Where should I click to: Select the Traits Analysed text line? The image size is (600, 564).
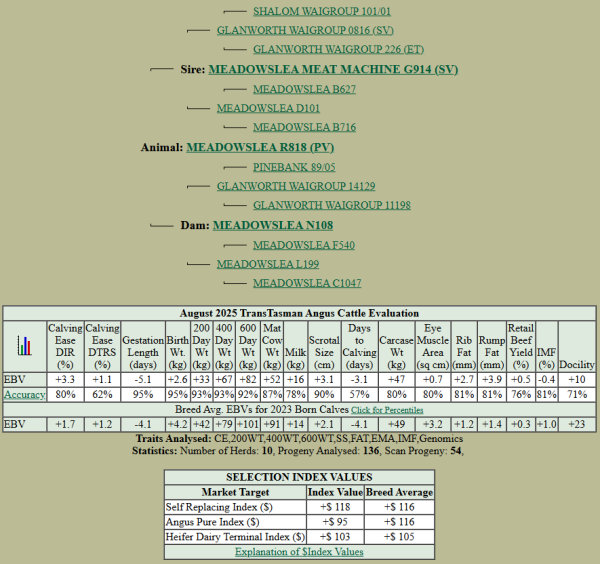coord(299,438)
